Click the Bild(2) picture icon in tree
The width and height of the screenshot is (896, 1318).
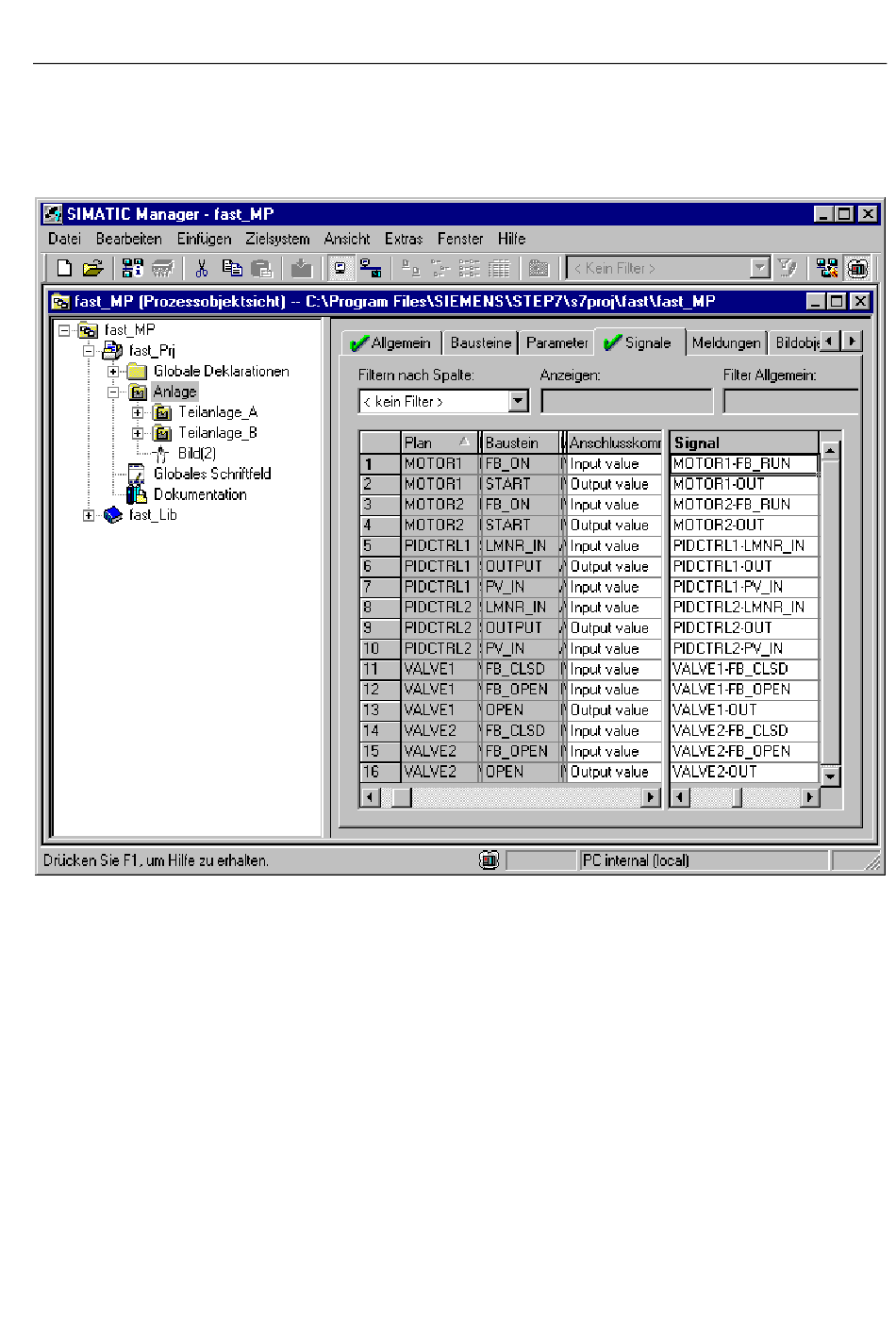tap(161, 454)
